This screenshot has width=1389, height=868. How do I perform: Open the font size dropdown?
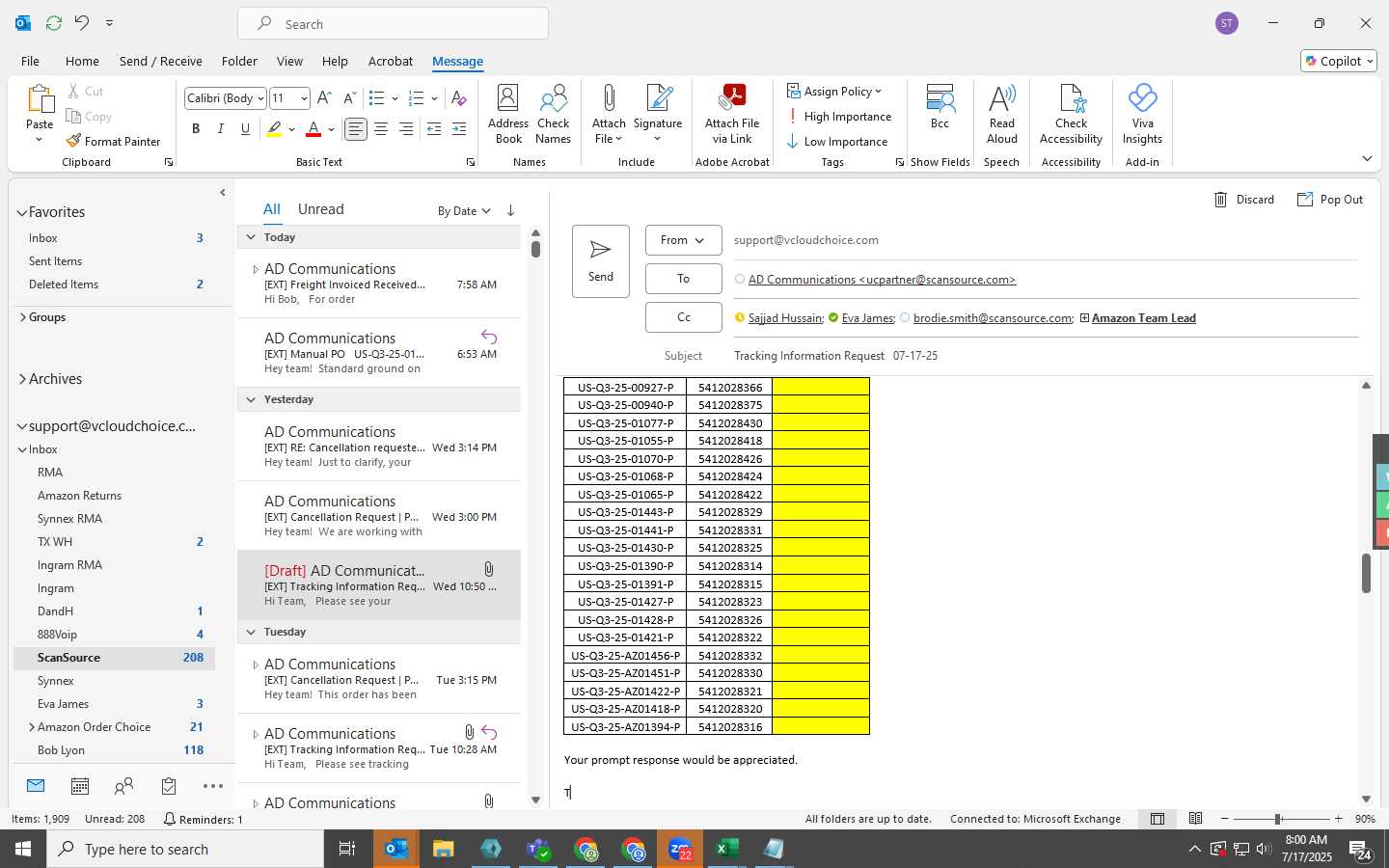pyautogui.click(x=304, y=98)
